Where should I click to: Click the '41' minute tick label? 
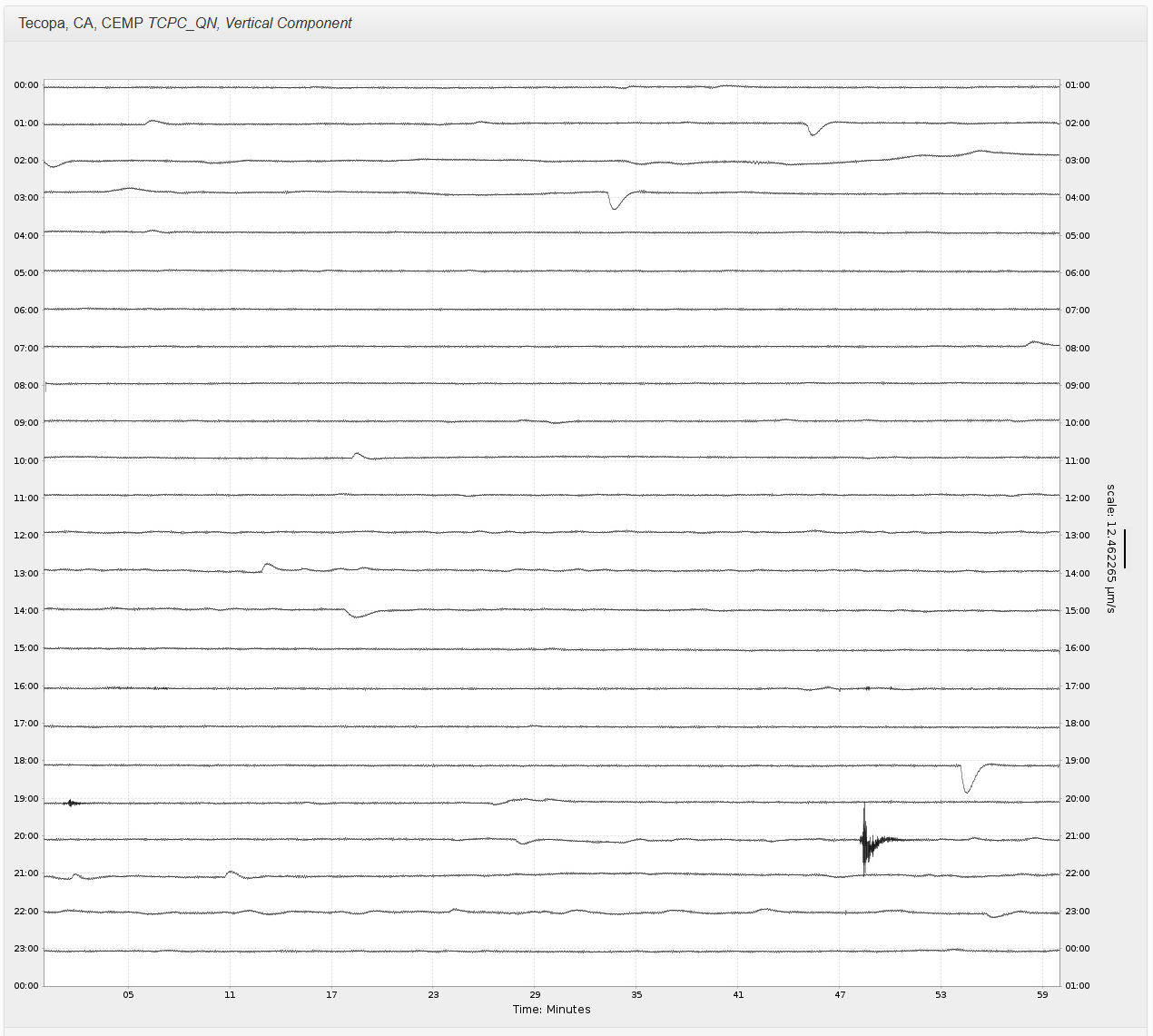pyautogui.click(x=738, y=995)
